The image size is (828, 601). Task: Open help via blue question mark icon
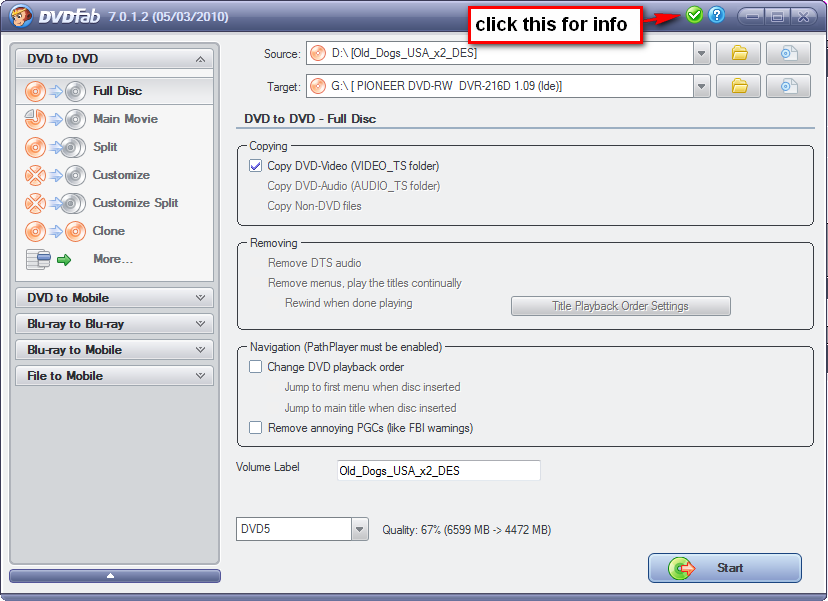tap(717, 15)
